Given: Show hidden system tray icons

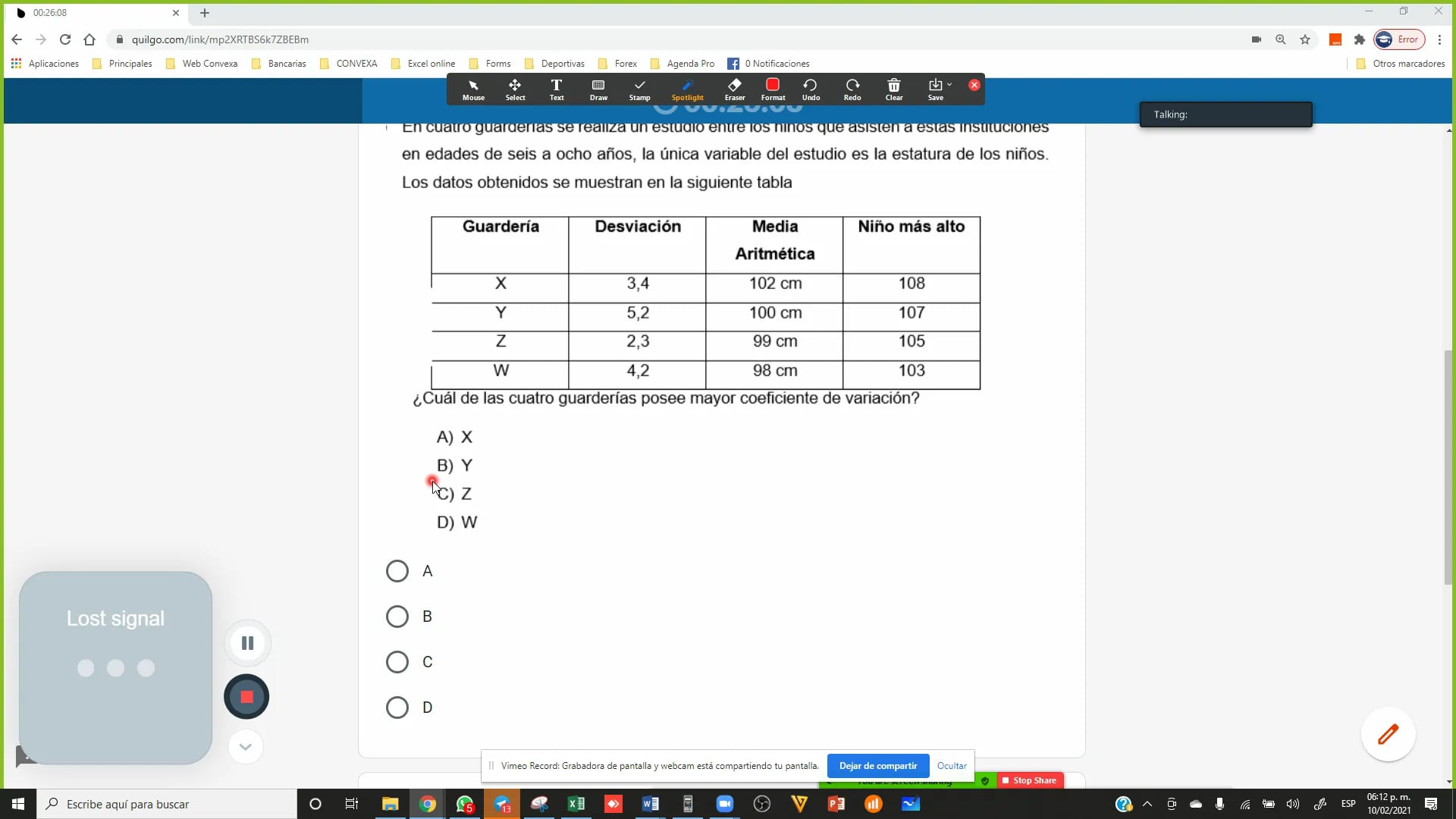Looking at the screenshot, I should point(1147,804).
